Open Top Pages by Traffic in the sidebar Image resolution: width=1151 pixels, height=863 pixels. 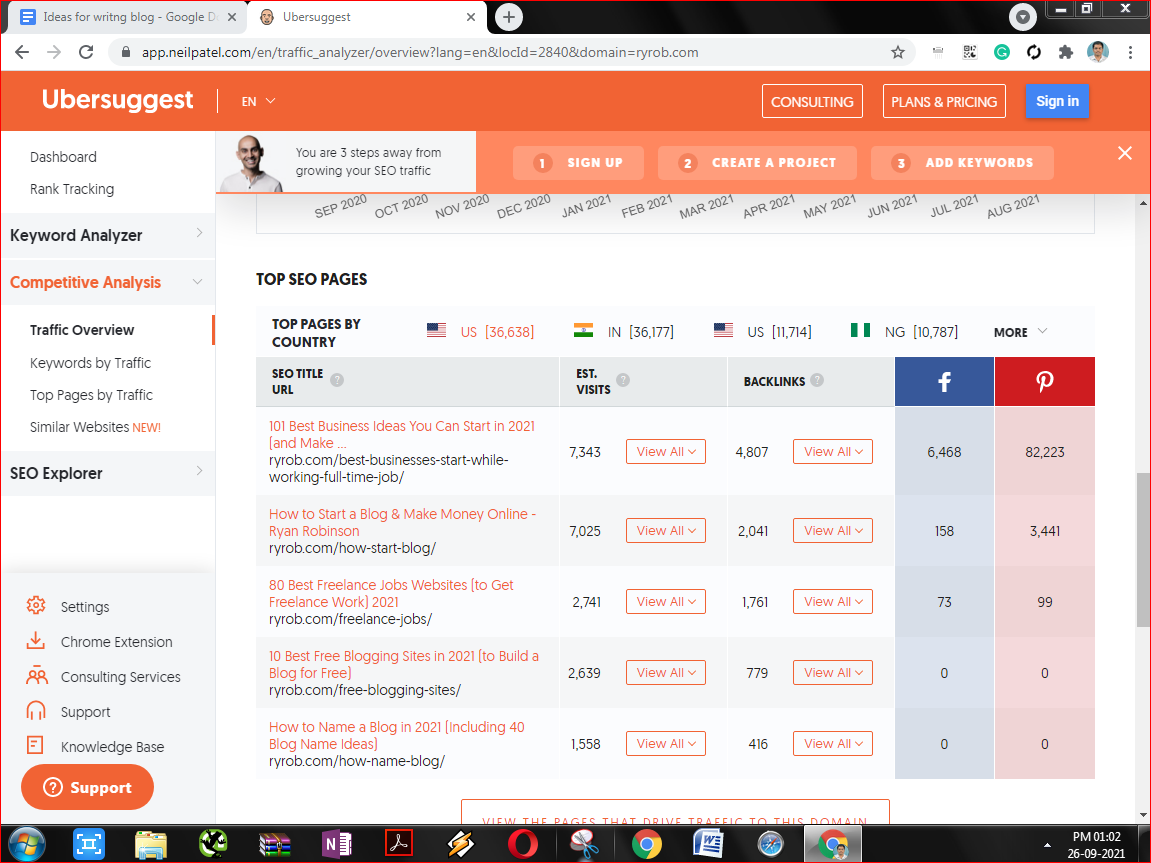click(x=91, y=396)
